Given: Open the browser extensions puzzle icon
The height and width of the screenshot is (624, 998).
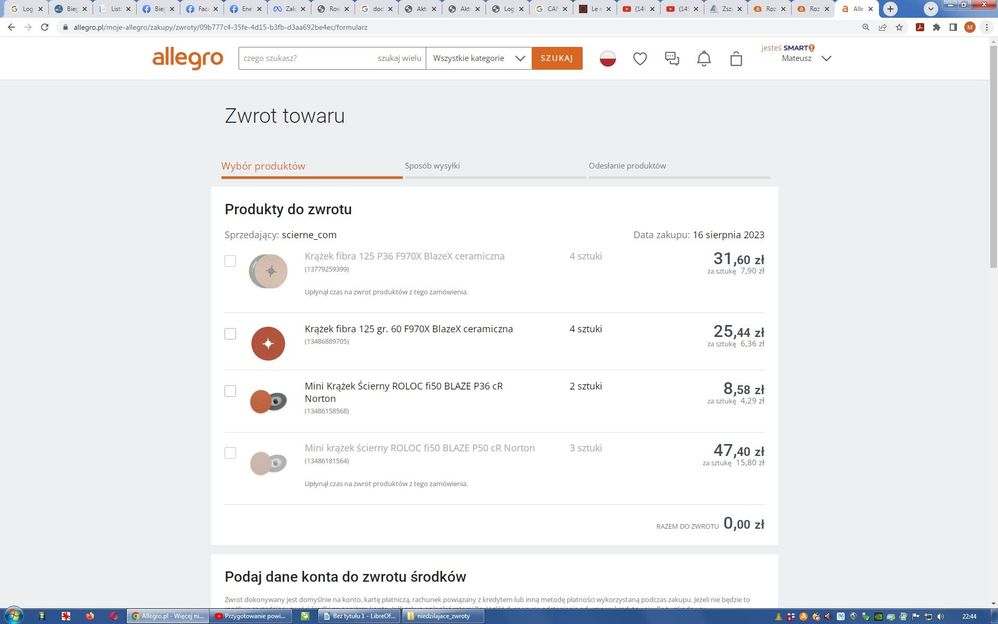Looking at the screenshot, I should tap(936, 27).
